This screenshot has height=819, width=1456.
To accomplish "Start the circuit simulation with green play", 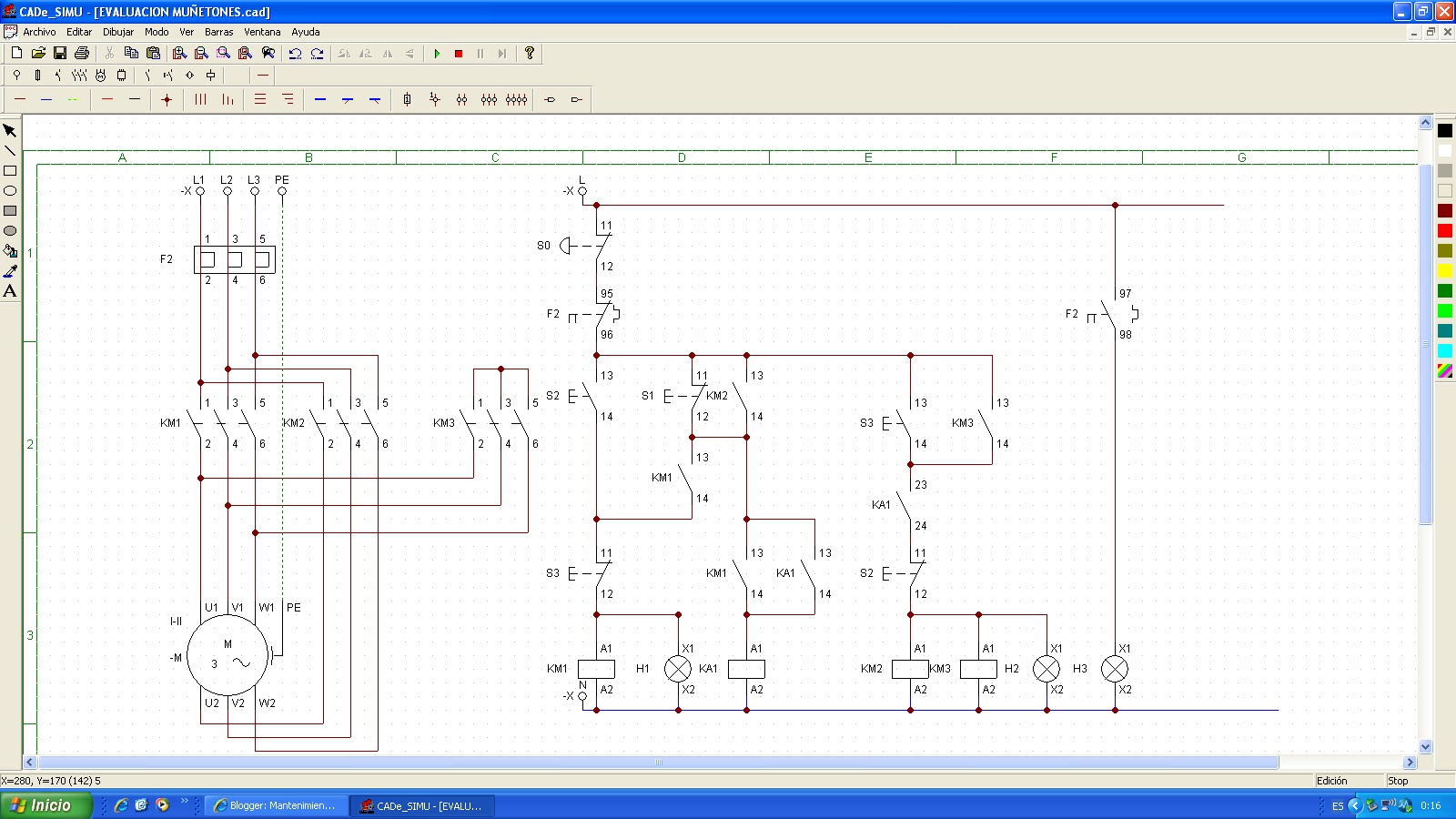I will click(437, 54).
